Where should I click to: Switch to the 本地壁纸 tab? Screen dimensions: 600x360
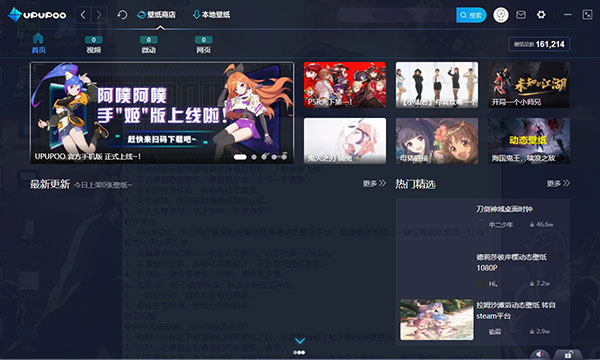coord(211,15)
